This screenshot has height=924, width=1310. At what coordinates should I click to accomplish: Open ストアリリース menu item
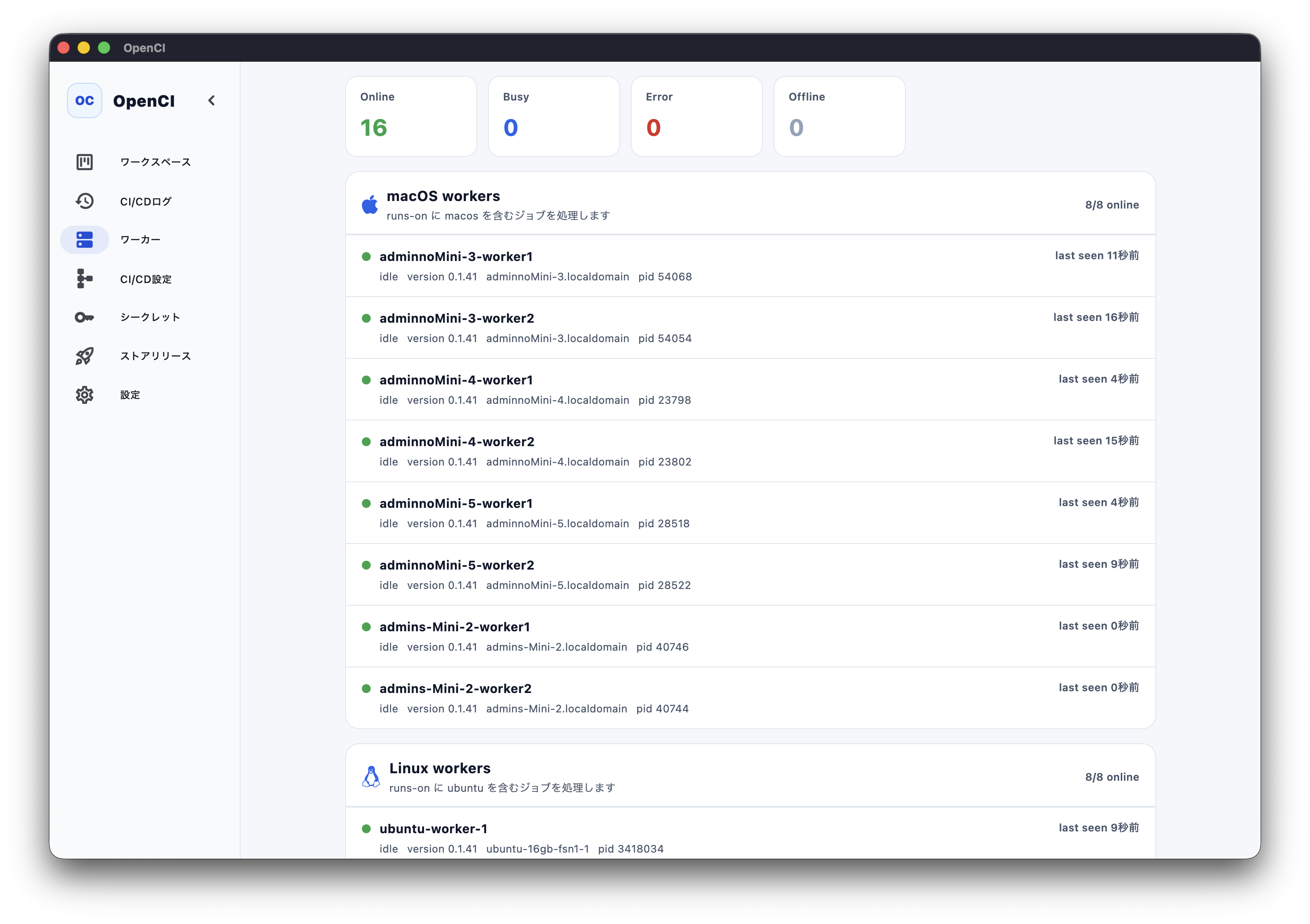155,356
